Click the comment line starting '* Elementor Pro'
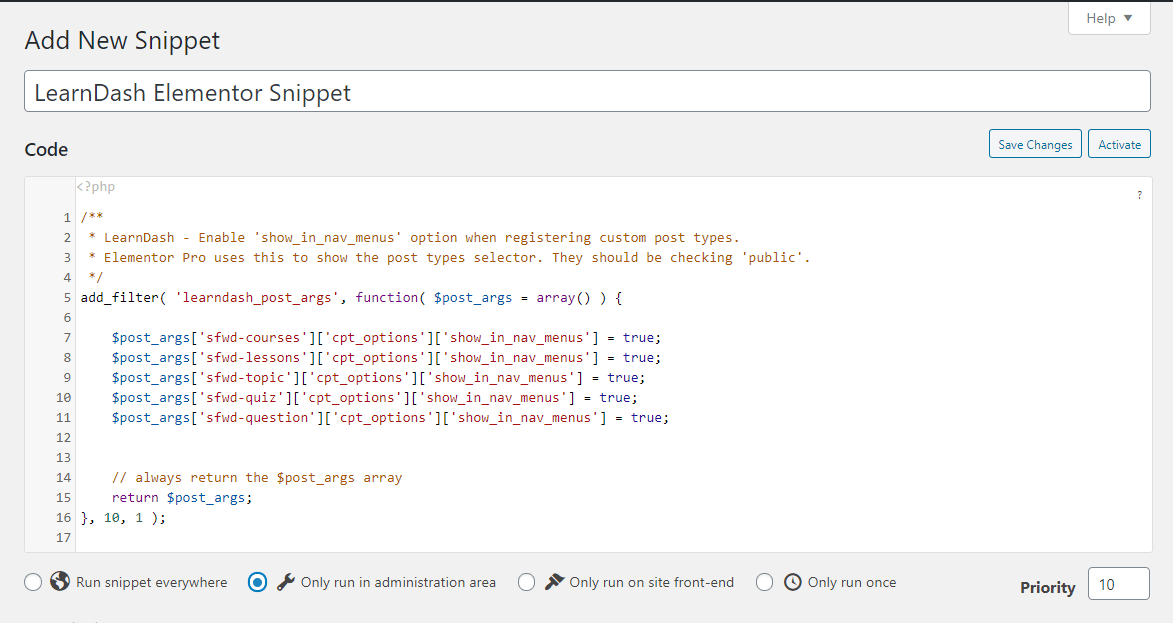The width and height of the screenshot is (1173, 623). [449, 258]
